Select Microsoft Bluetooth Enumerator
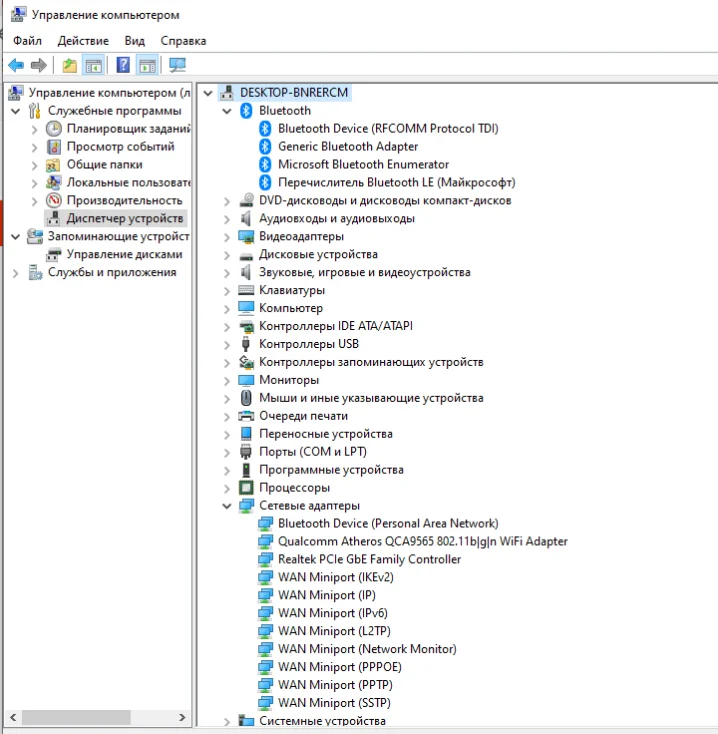 click(x=363, y=164)
